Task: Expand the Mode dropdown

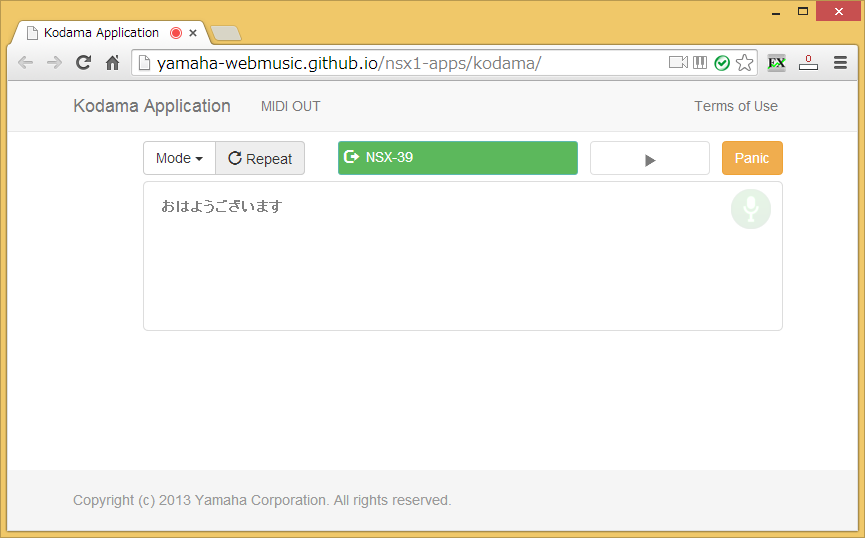Action: 179,158
